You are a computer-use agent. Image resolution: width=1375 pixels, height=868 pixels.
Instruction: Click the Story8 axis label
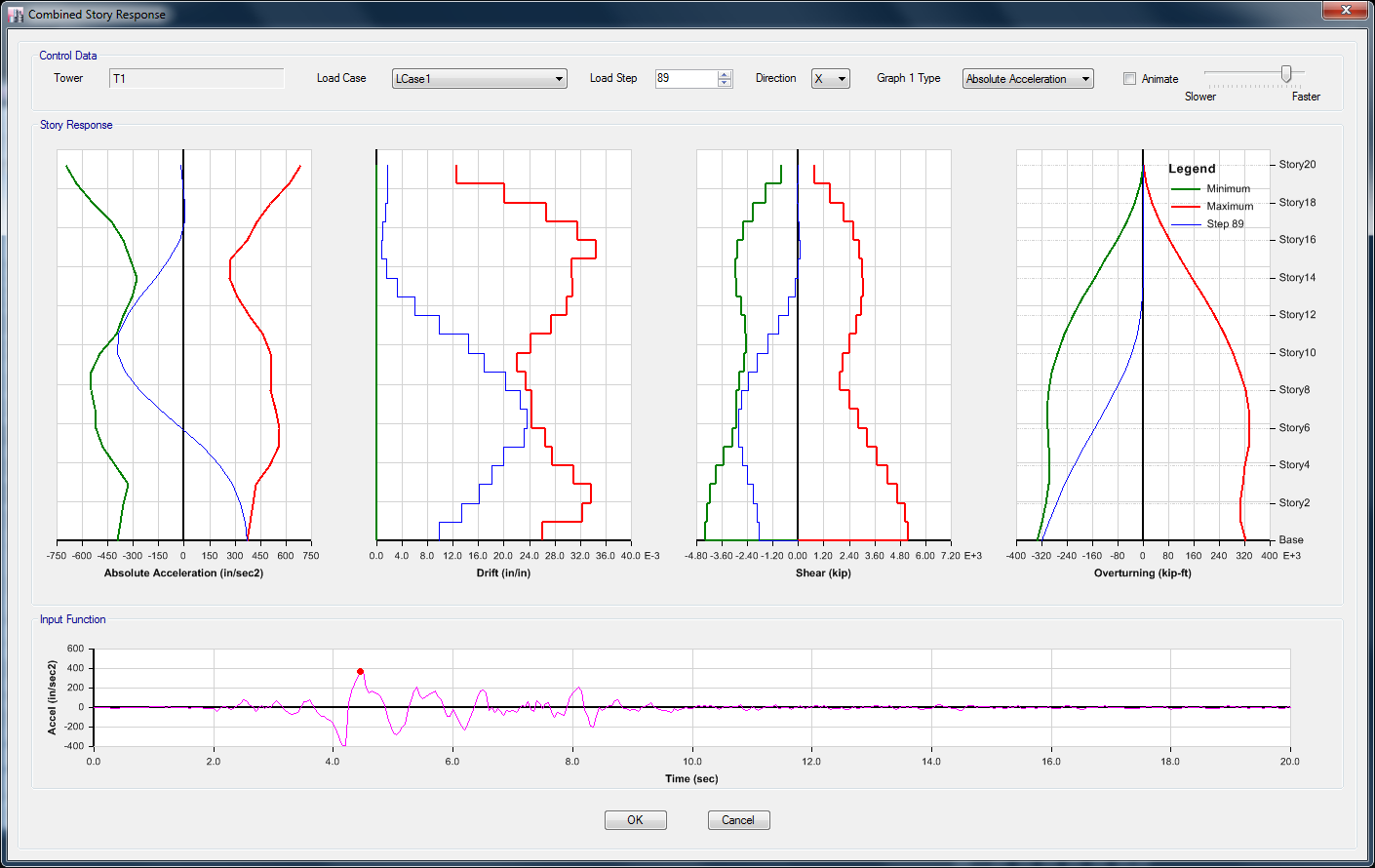pyautogui.click(x=1294, y=390)
